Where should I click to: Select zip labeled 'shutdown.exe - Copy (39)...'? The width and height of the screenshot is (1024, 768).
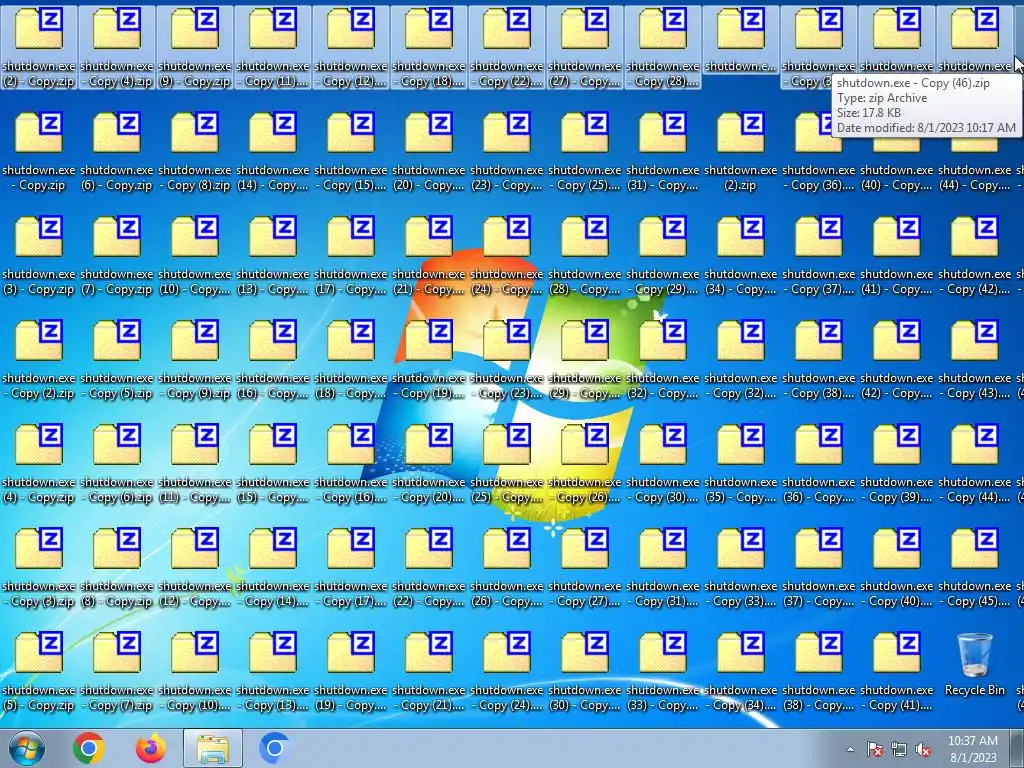(897, 464)
